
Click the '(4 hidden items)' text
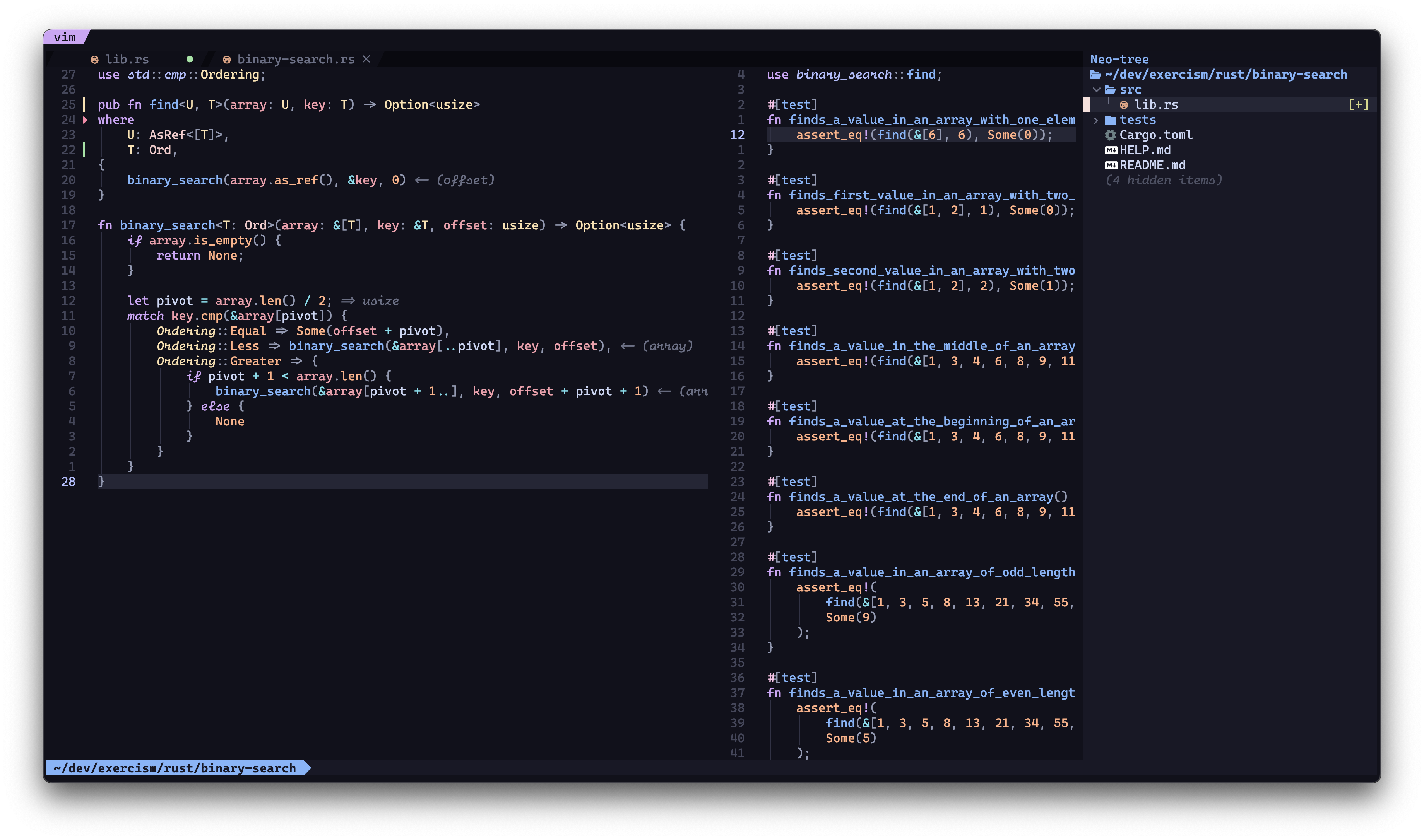click(x=1164, y=181)
